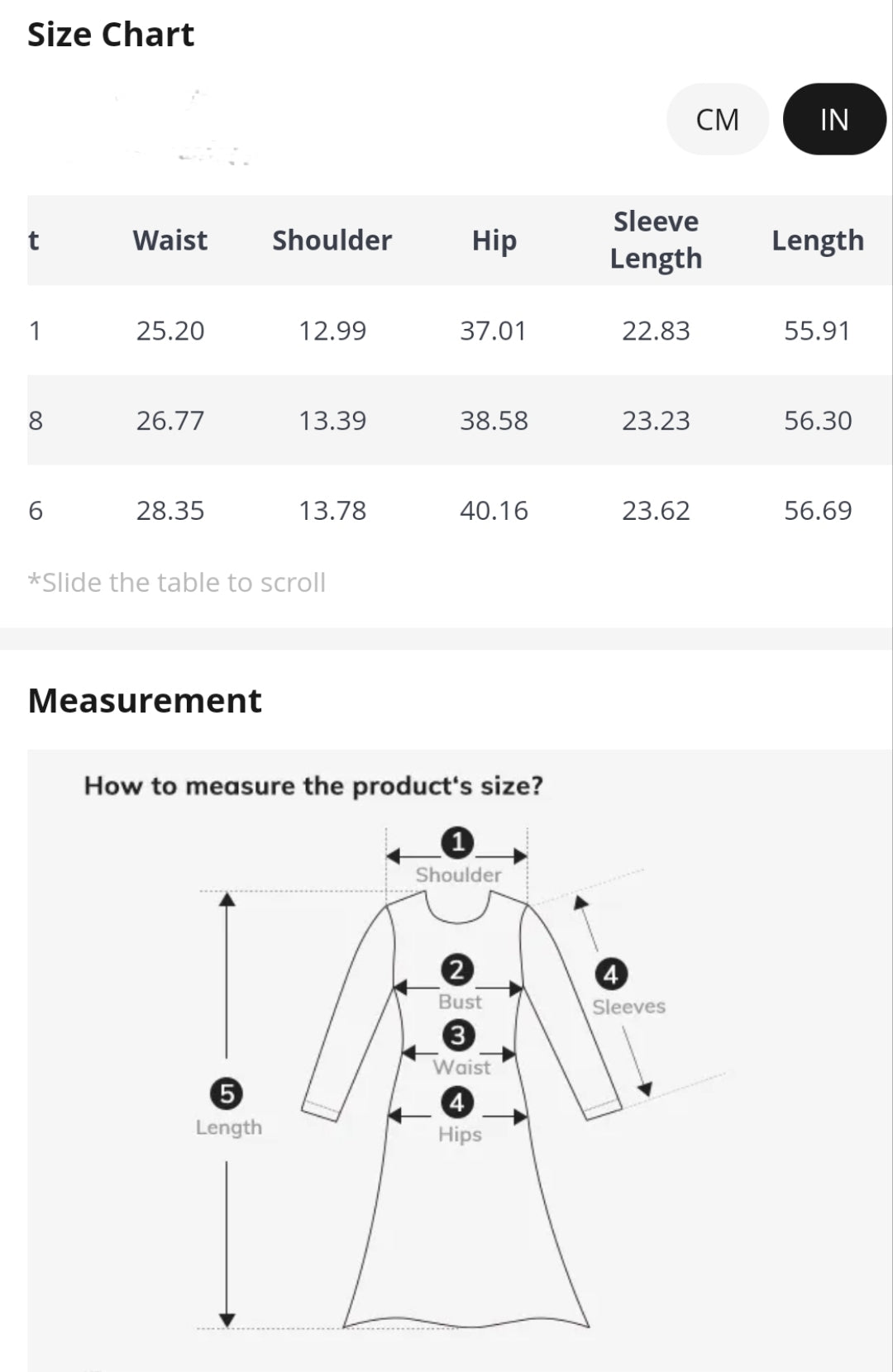Click the Measurement section heading
This screenshot has height=1372, width=893.
pyautogui.click(x=145, y=701)
